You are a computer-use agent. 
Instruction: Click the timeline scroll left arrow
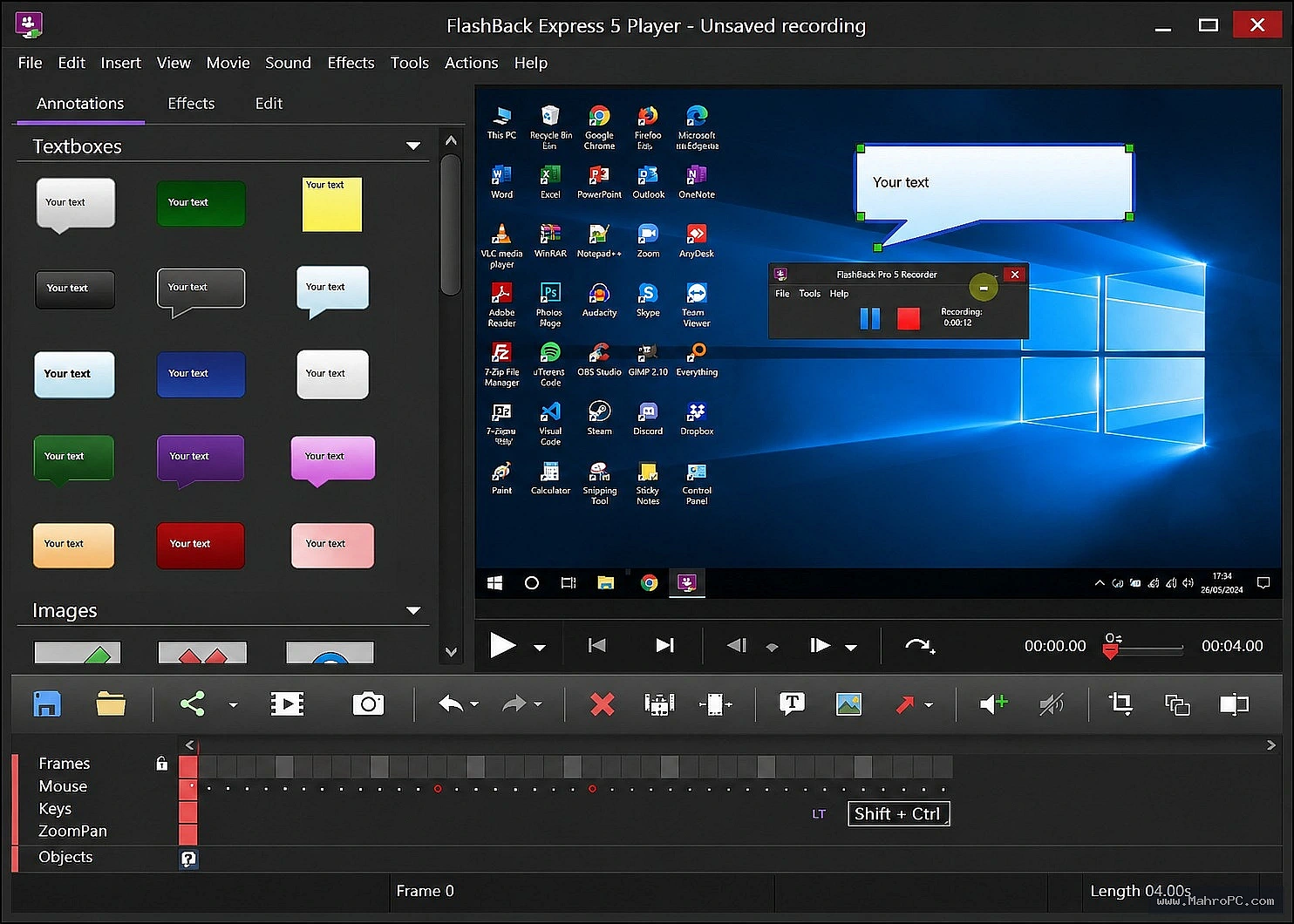[x=189, y=744]
